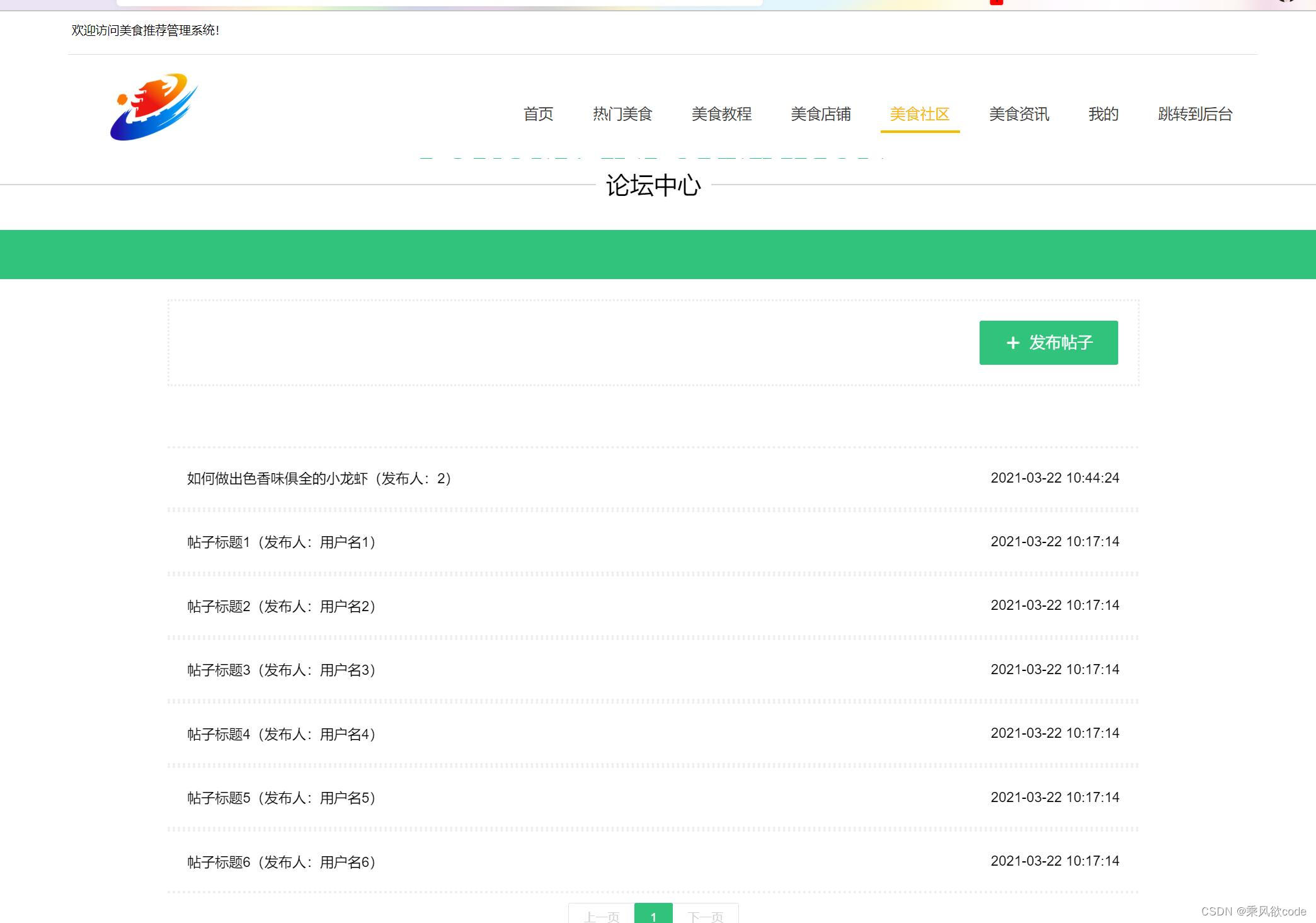Select page number 1
Image resolution: width=1316 pixels, height=923 pixels.
[655, 917]
